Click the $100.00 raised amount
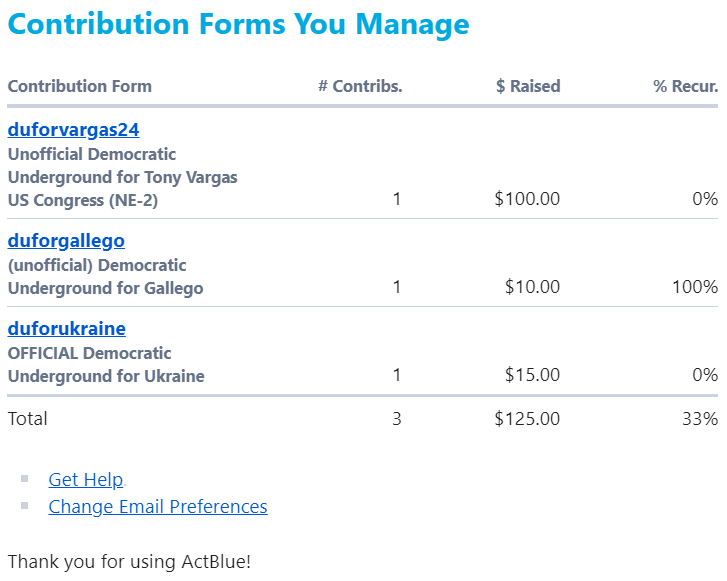The height and width of the screenshot is (581, 727). point(527,199)
